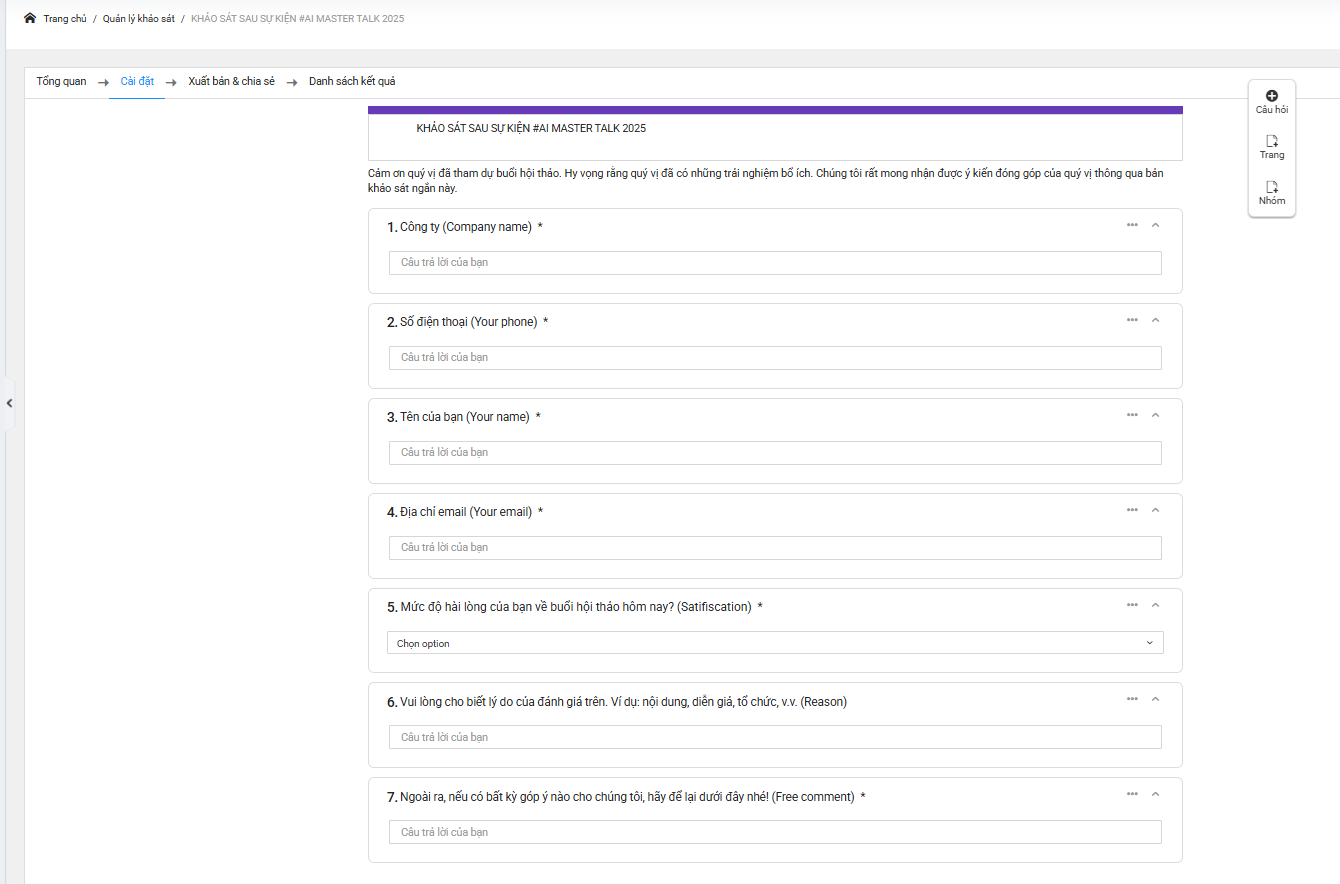
Task: Click the Your email answer input field
Action: point(774,547)
